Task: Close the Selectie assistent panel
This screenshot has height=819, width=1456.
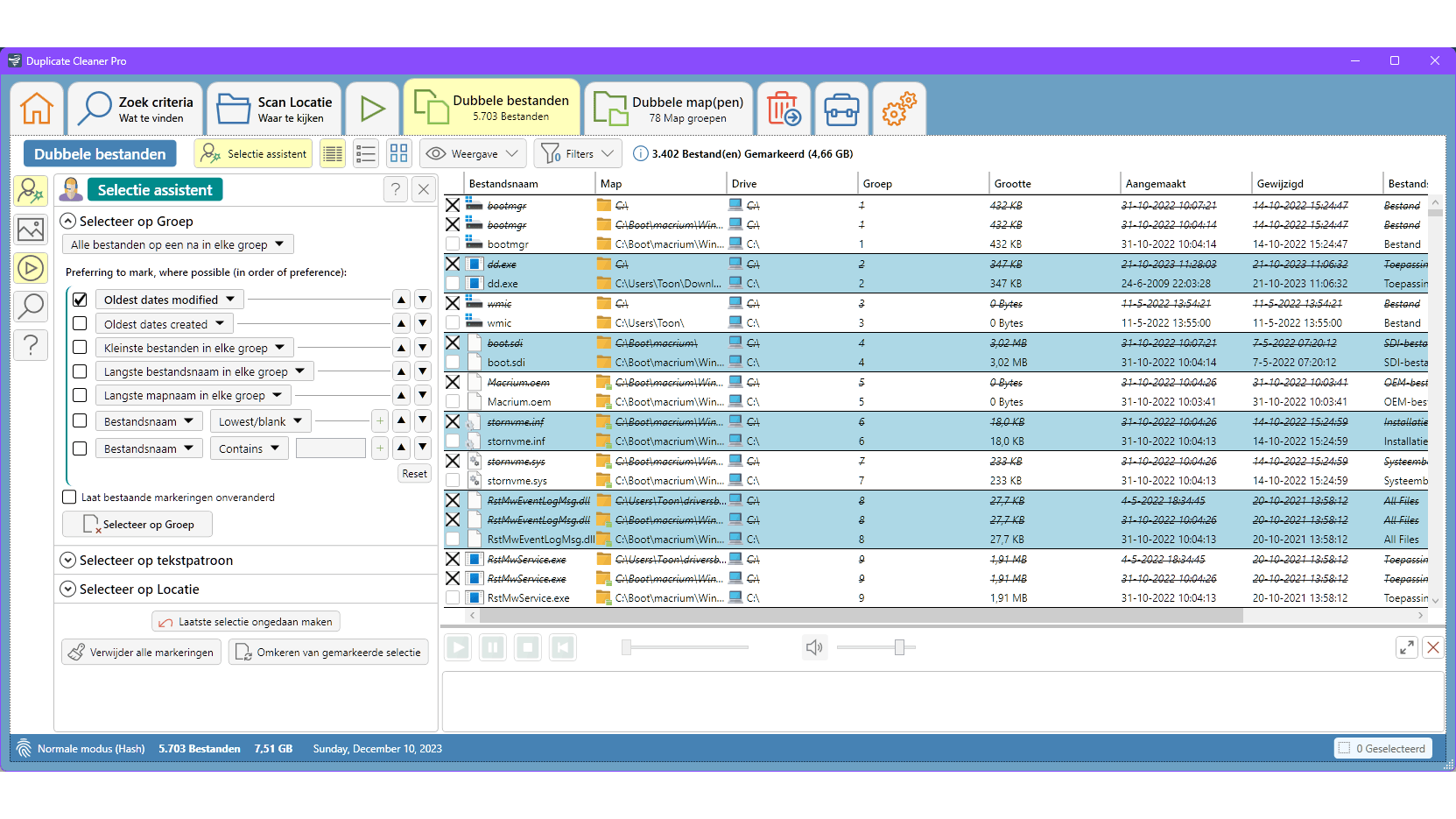Action: point(424,189)
